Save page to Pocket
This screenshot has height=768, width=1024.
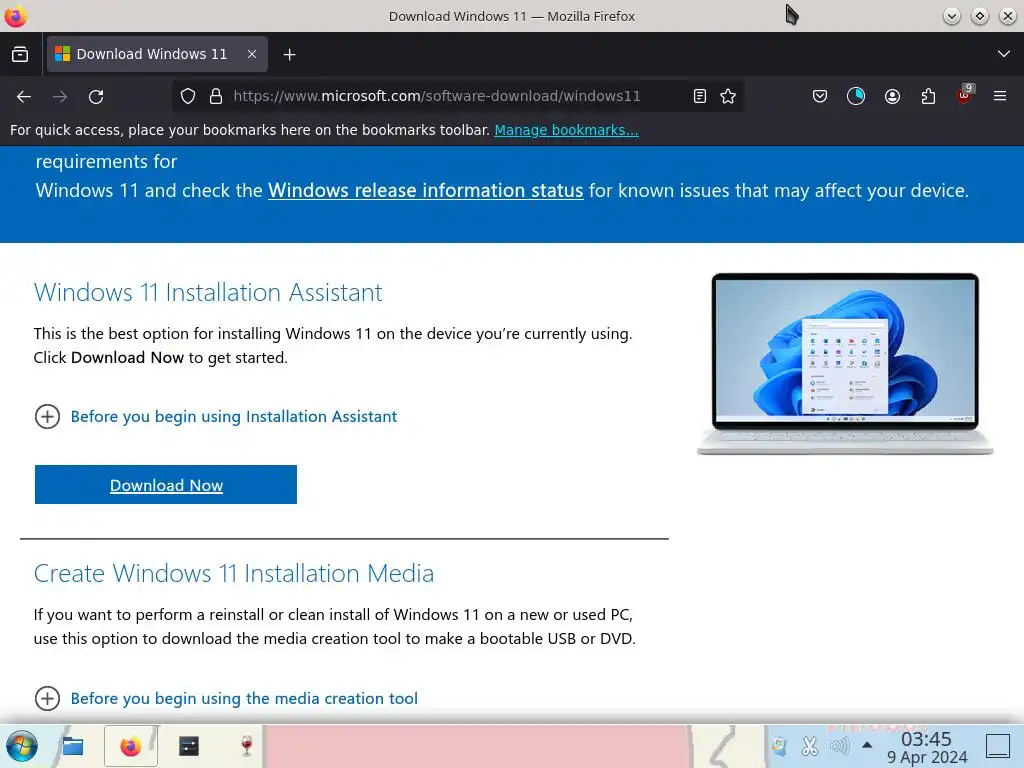[820, 97]
